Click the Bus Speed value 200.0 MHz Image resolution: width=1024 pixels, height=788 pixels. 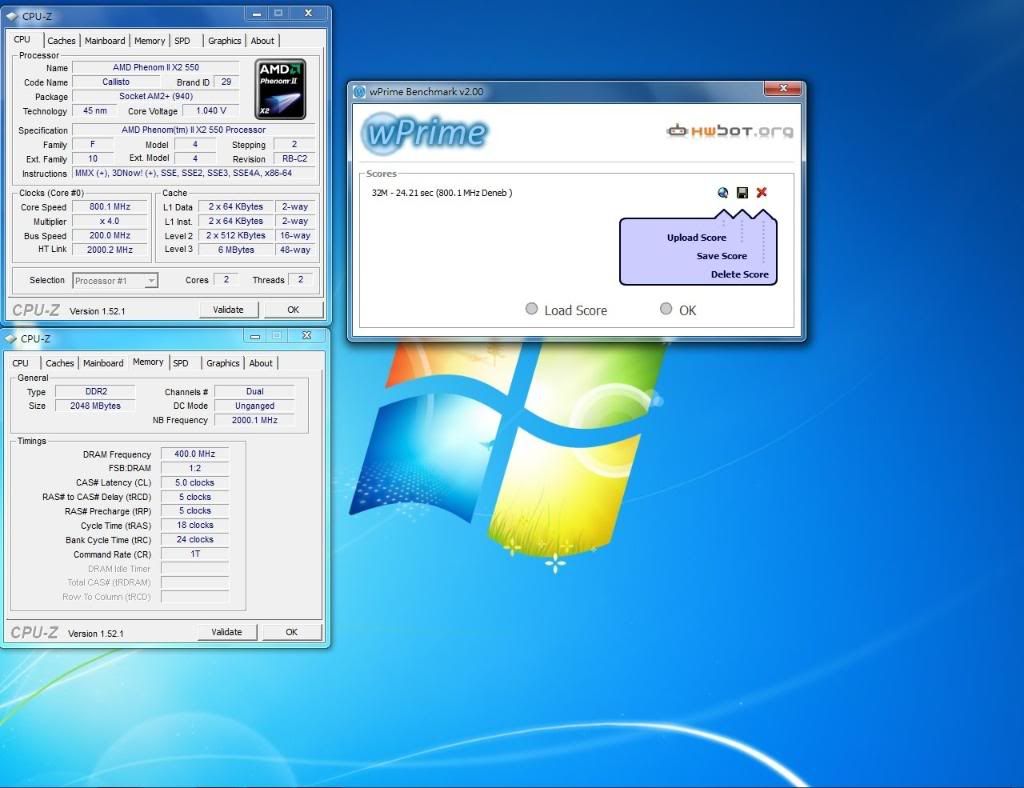(110, 236)
